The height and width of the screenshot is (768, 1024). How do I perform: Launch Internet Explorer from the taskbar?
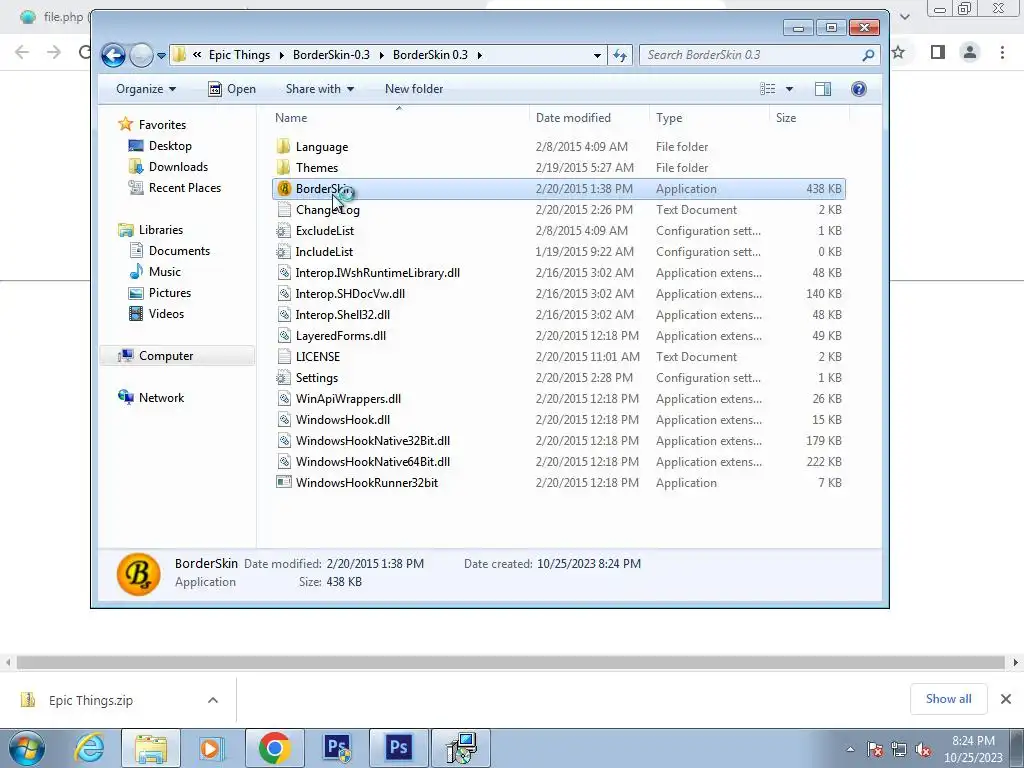point(89,748)
